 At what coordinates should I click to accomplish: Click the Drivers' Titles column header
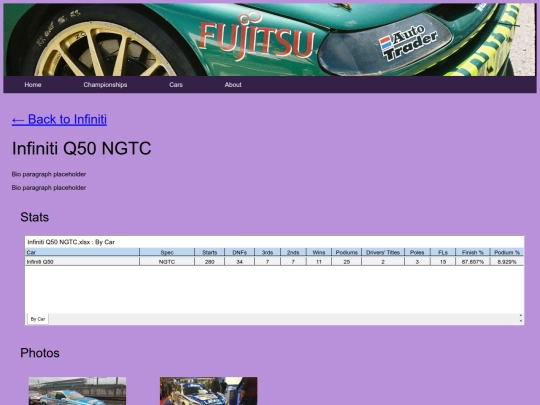pyautogui.click(x=383, y=252)
